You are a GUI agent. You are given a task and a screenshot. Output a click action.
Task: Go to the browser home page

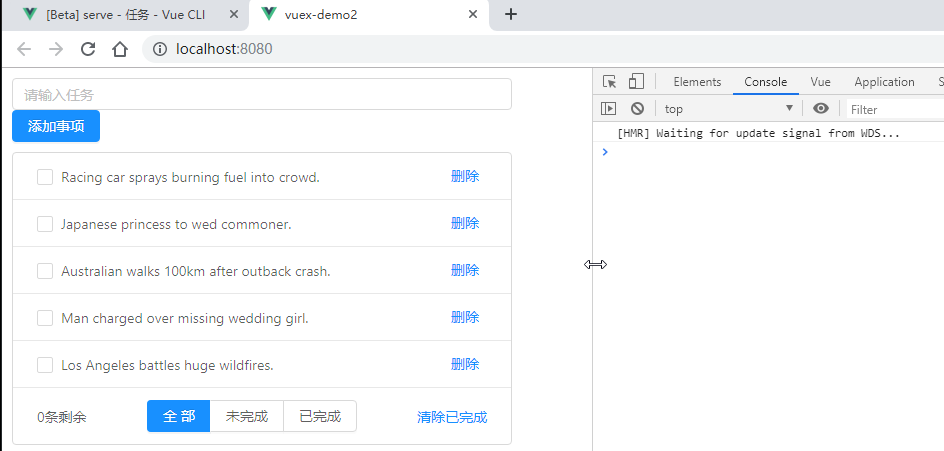click(x=120, y=49)
